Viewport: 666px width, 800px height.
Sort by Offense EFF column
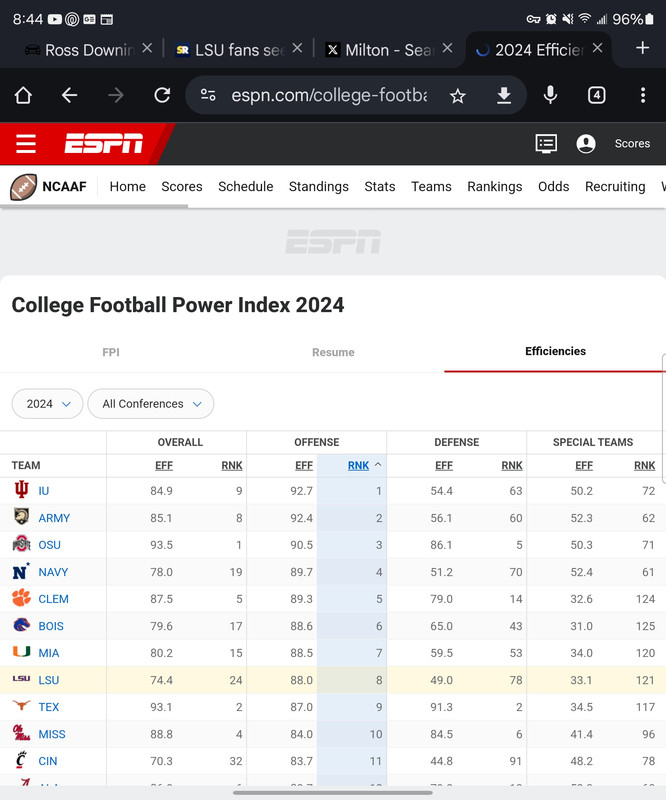[304, 465]
